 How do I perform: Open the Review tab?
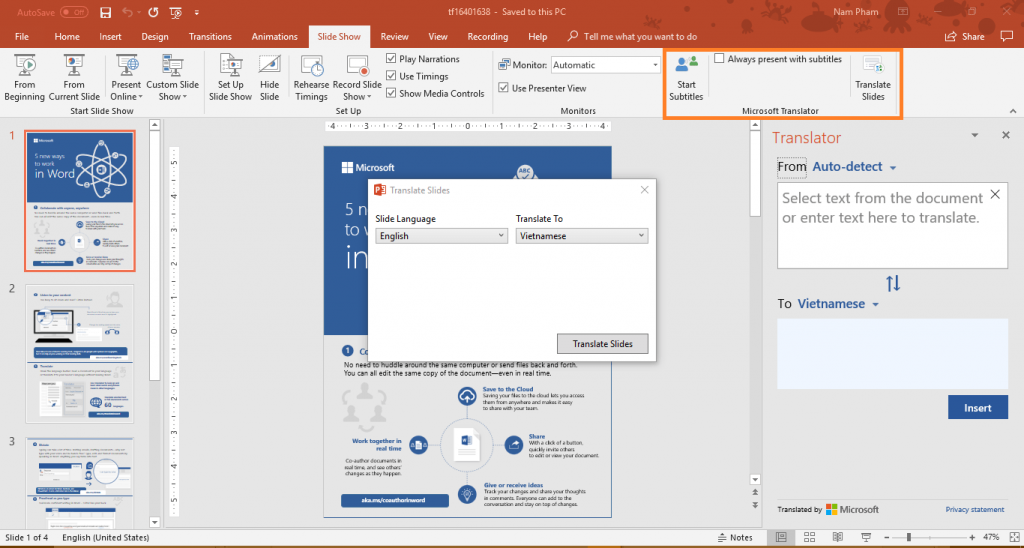pyautogui.click(x=394, y=37)
